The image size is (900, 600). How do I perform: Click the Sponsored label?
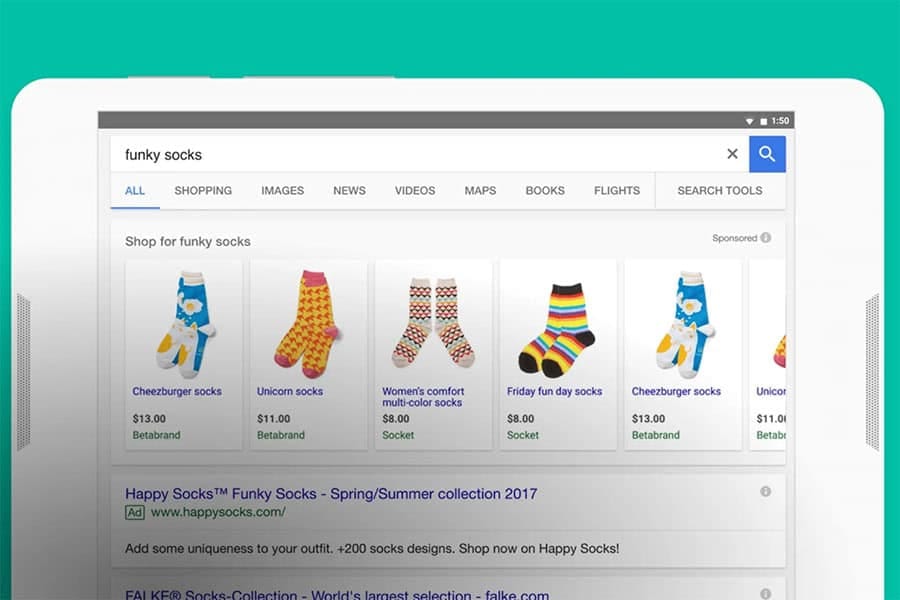[x=735, y=238]
